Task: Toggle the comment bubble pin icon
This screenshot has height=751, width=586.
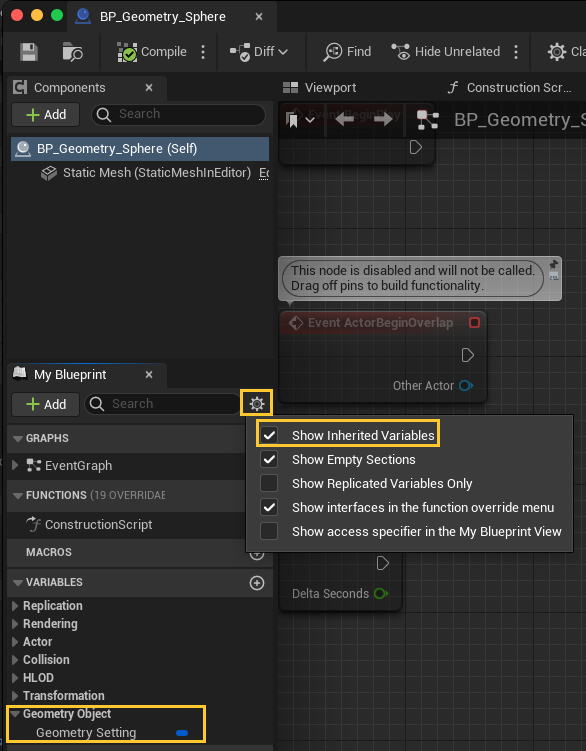Action: pyautogui.click(x=554, y=264)
